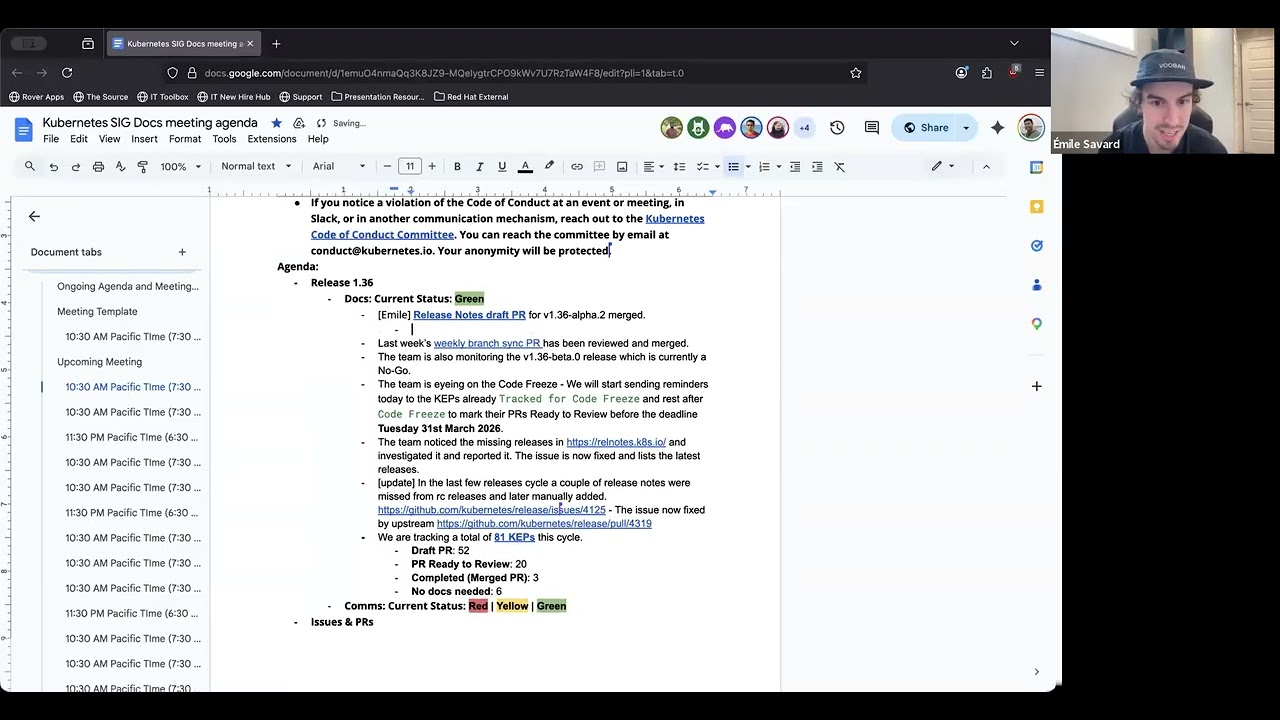Open text alignment options
Viewport: 1280px width, 720px height.
coord(653,166)
